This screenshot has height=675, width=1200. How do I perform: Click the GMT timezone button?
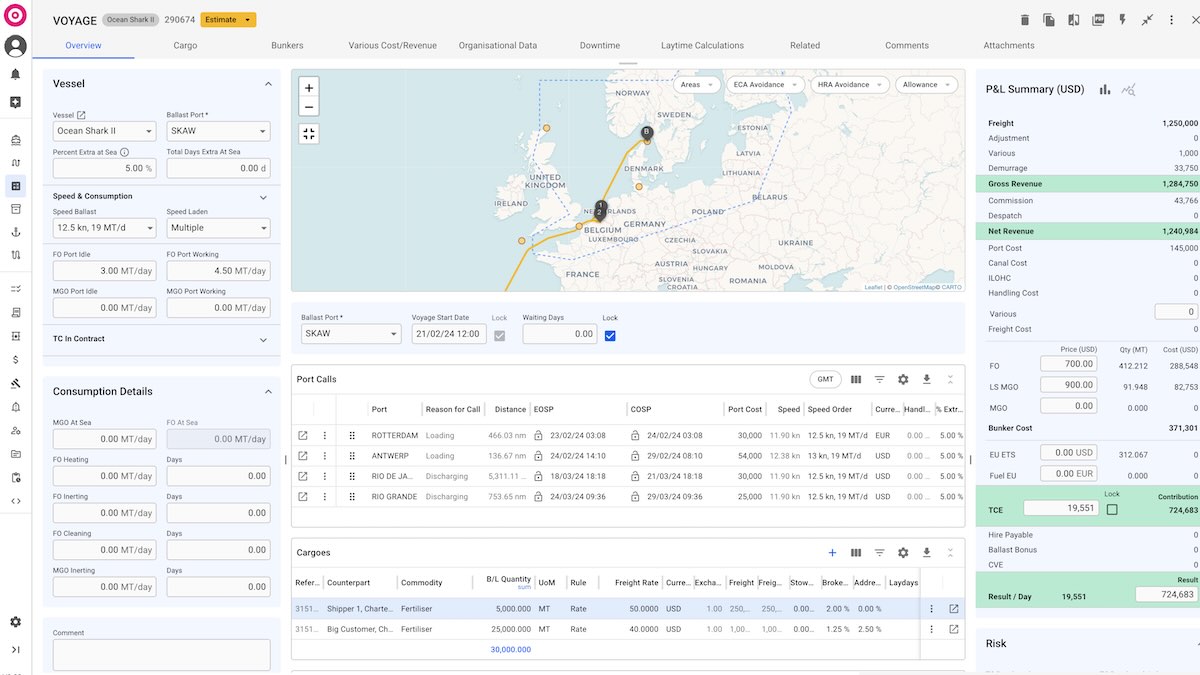tap(825, 380)
